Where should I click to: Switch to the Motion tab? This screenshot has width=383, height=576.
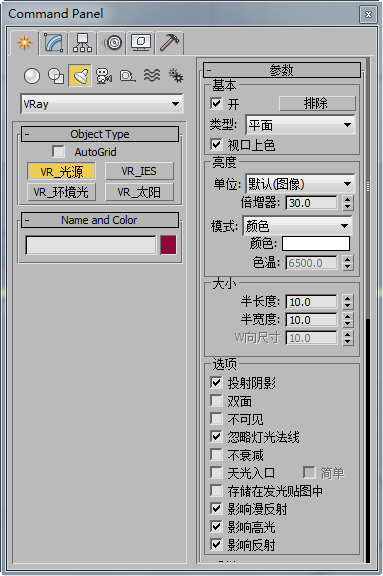112,43
